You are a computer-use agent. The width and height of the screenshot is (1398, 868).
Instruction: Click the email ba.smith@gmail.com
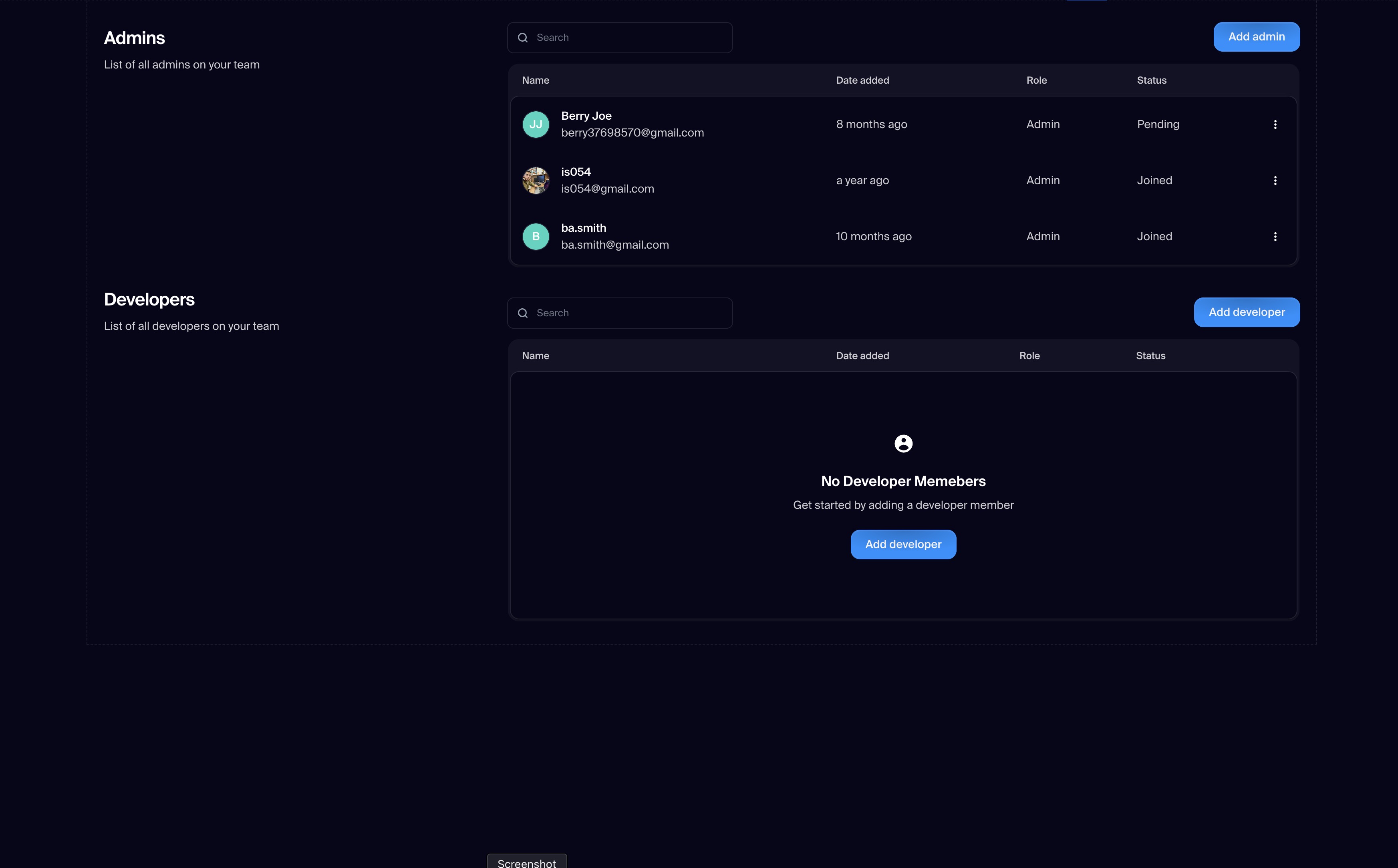point(614,245)
